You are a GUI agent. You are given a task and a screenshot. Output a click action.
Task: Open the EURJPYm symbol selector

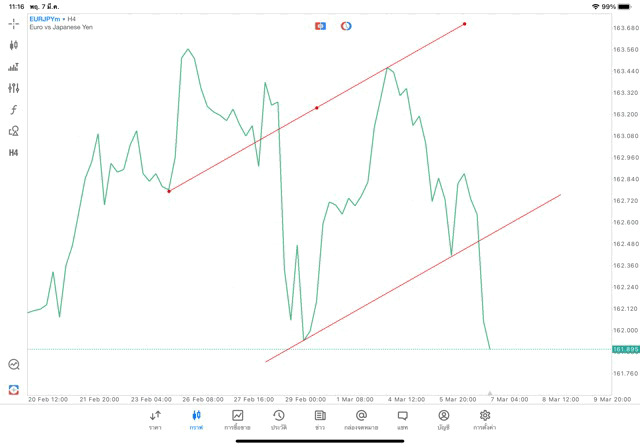[48, 19]
